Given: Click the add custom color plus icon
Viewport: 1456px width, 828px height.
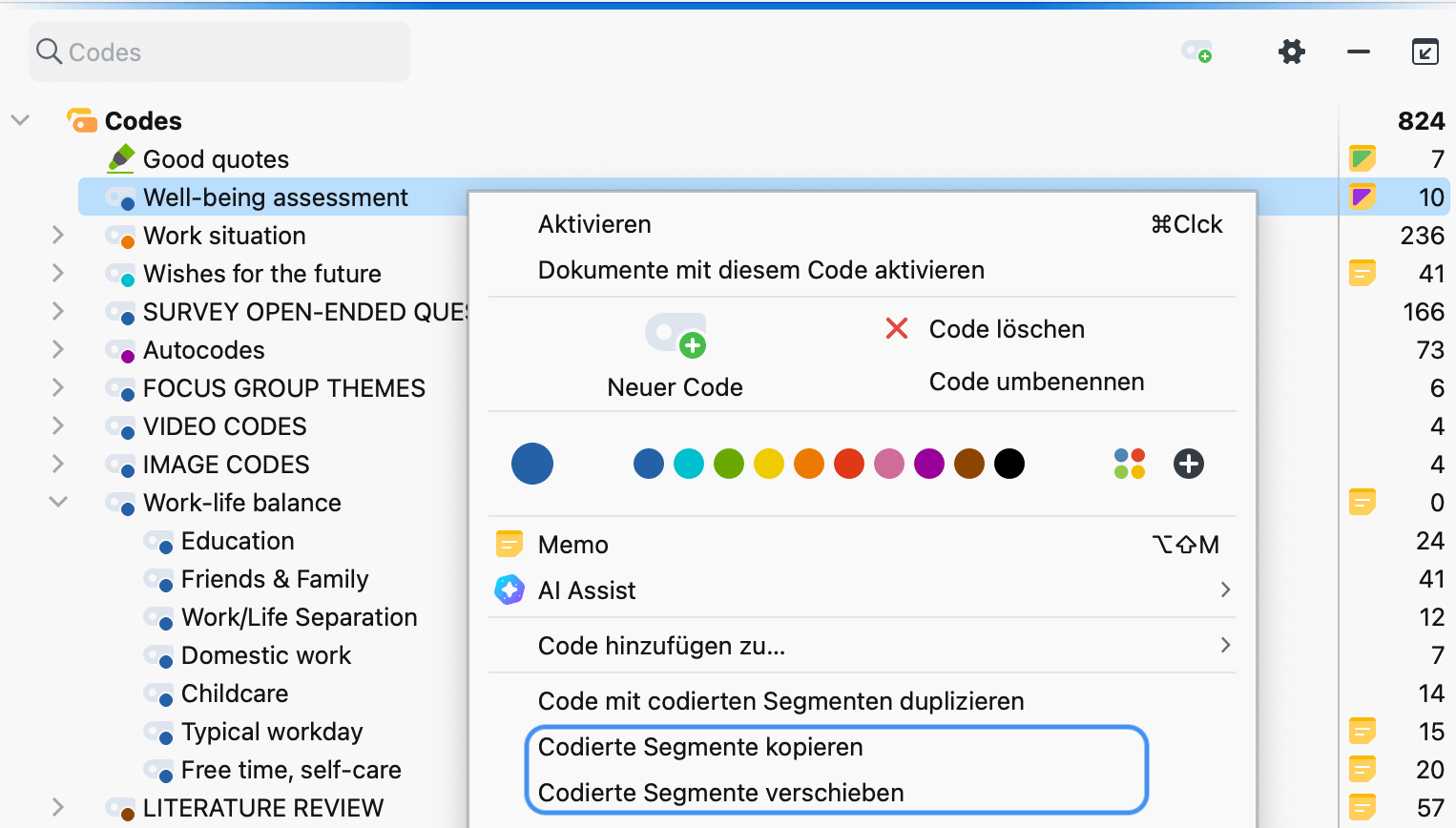Looking at the screenshot, I should (1189, 464).
